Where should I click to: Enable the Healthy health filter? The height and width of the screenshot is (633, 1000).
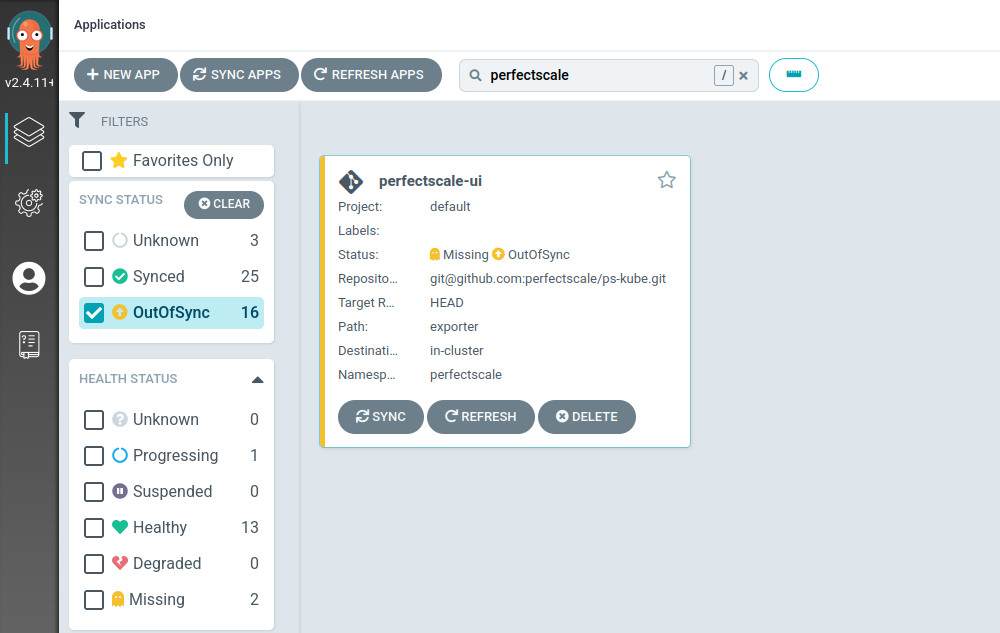pyautogui.click(x=94, y=527)
